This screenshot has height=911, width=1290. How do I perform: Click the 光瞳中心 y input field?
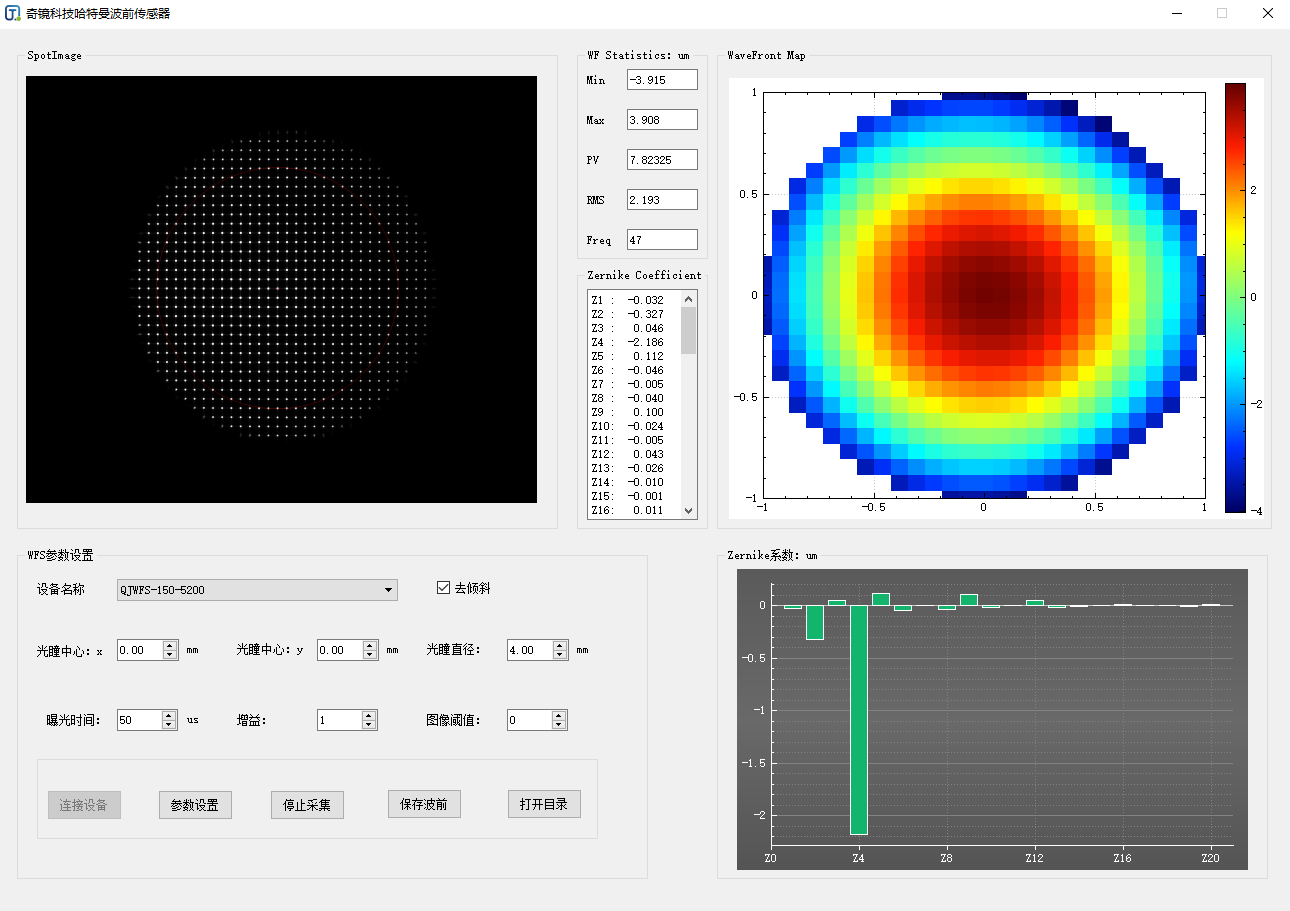340,650
